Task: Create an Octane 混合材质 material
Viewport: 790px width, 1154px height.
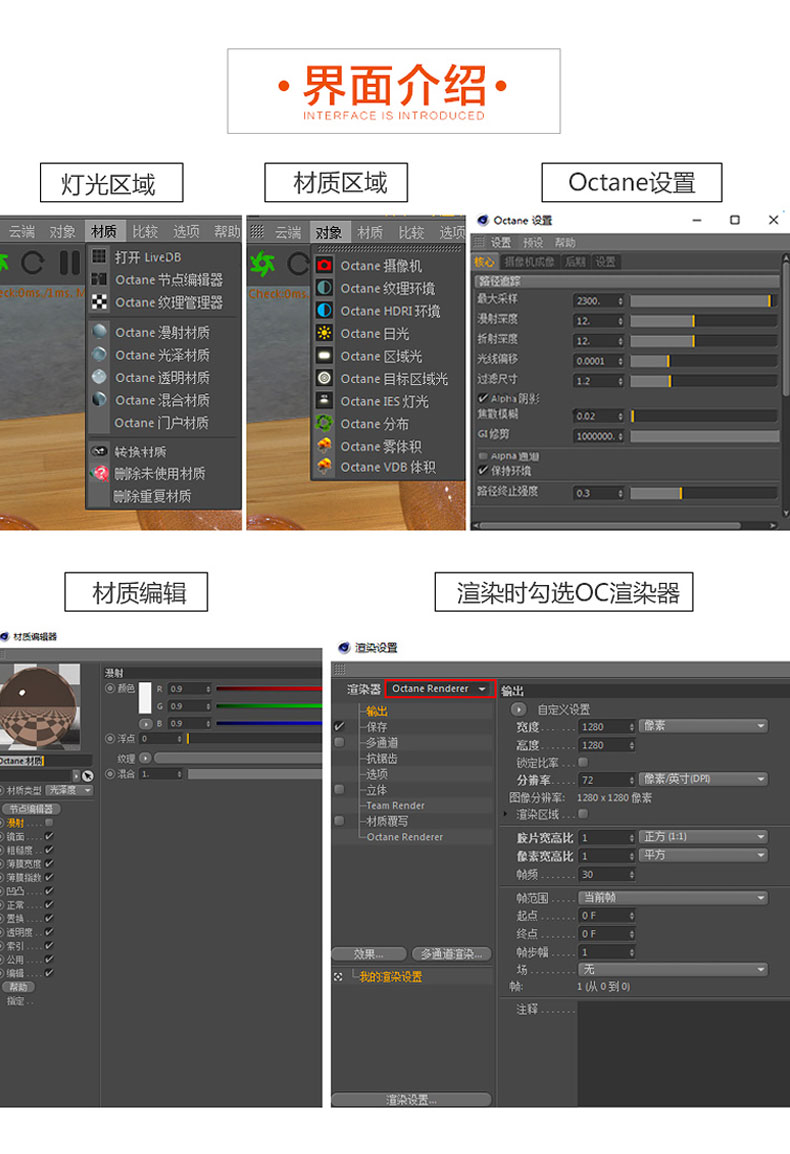Action: [161, 400]
